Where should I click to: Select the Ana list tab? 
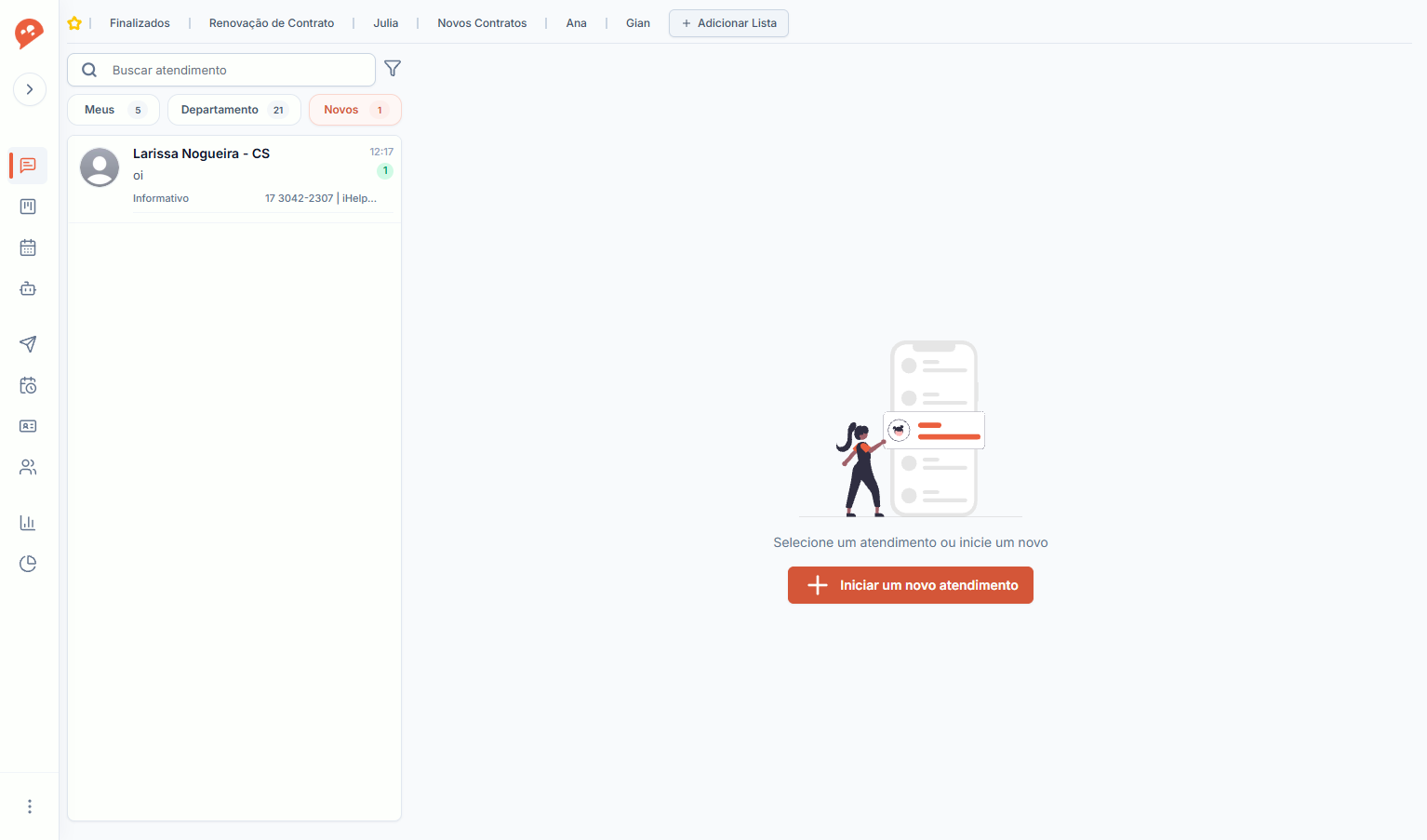pyautogui.click(x=577, y=23)
